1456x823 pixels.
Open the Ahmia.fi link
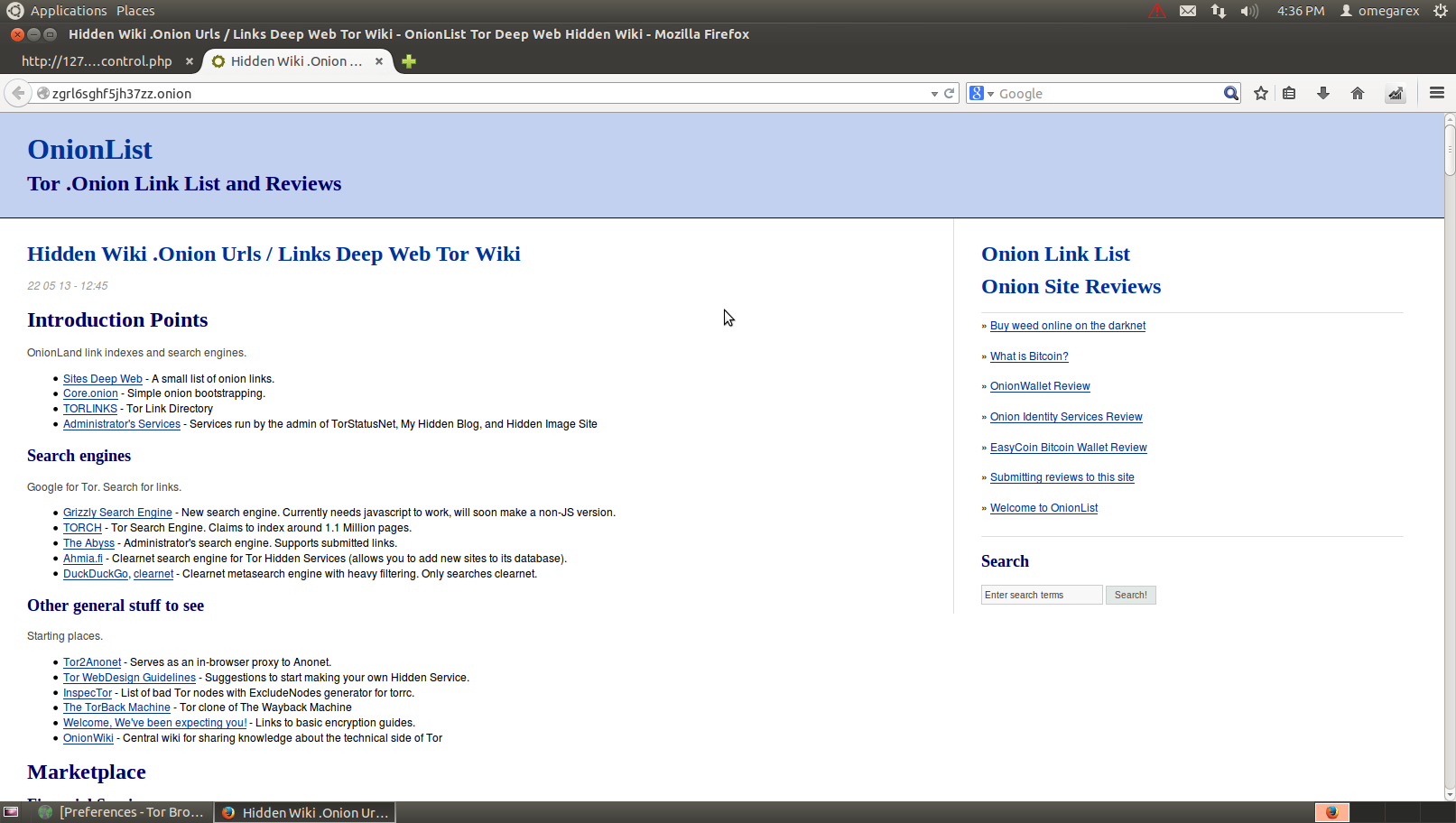tap(83, 559)
